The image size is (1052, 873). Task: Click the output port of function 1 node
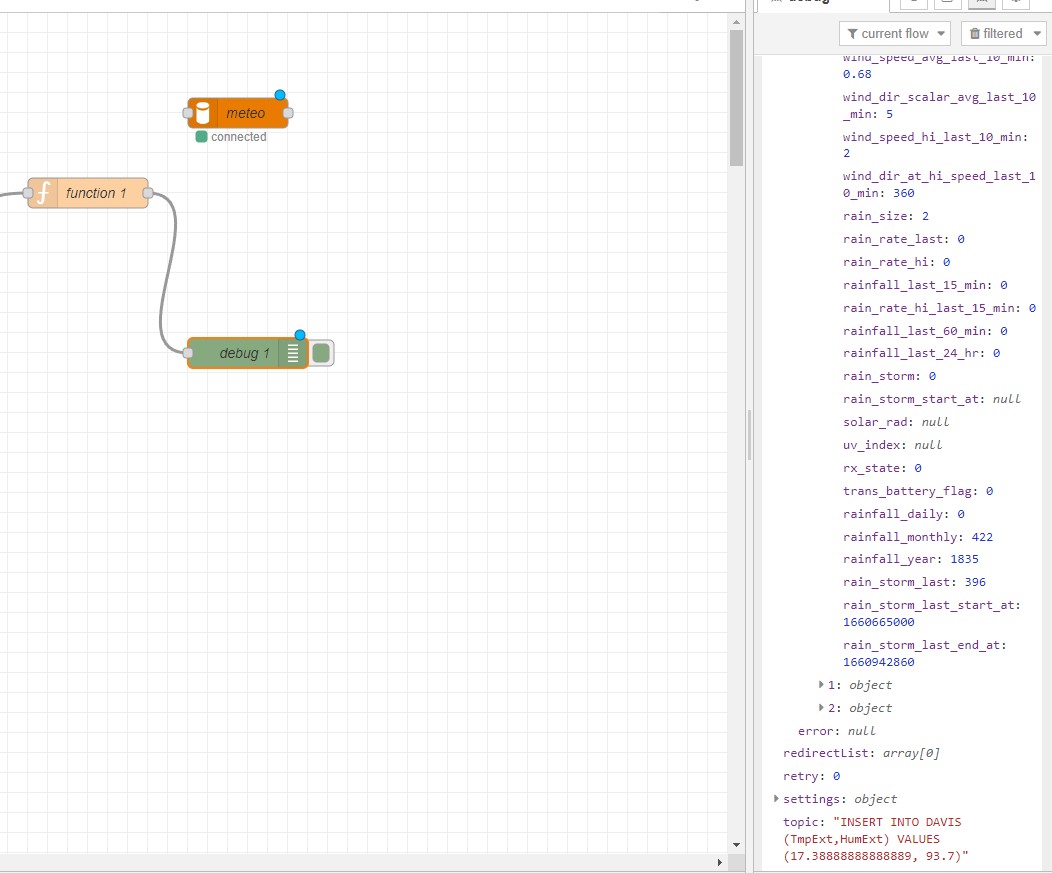pos(148,193)
